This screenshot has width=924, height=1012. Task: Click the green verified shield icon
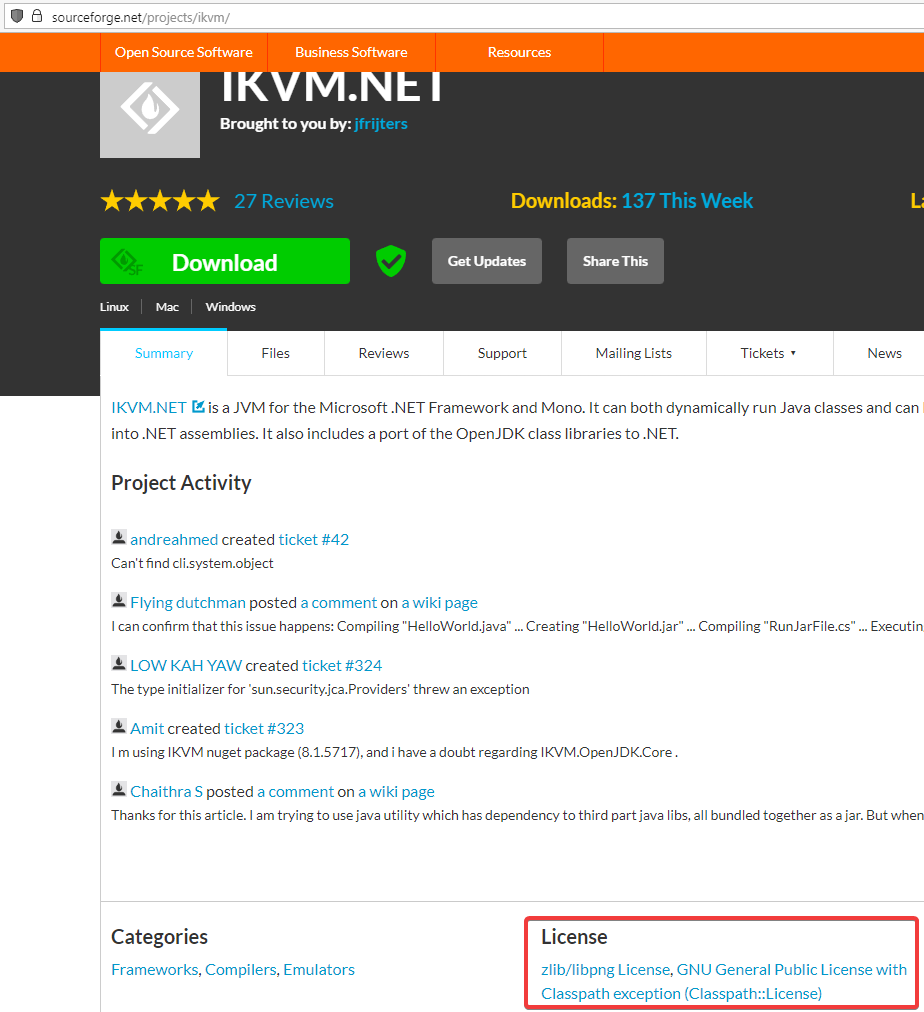point(390,260)
